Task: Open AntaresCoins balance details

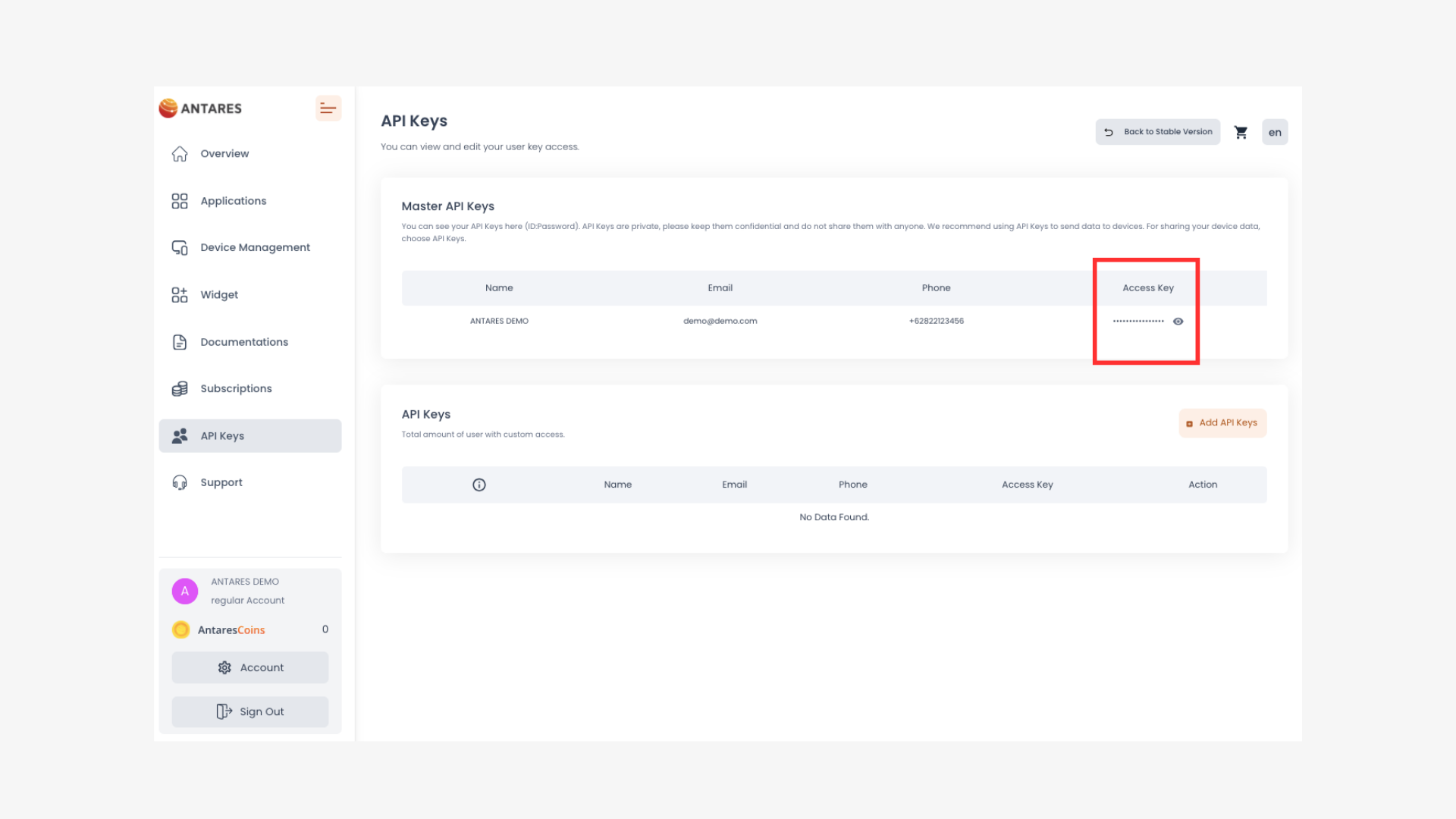Action: pos(231,629)
